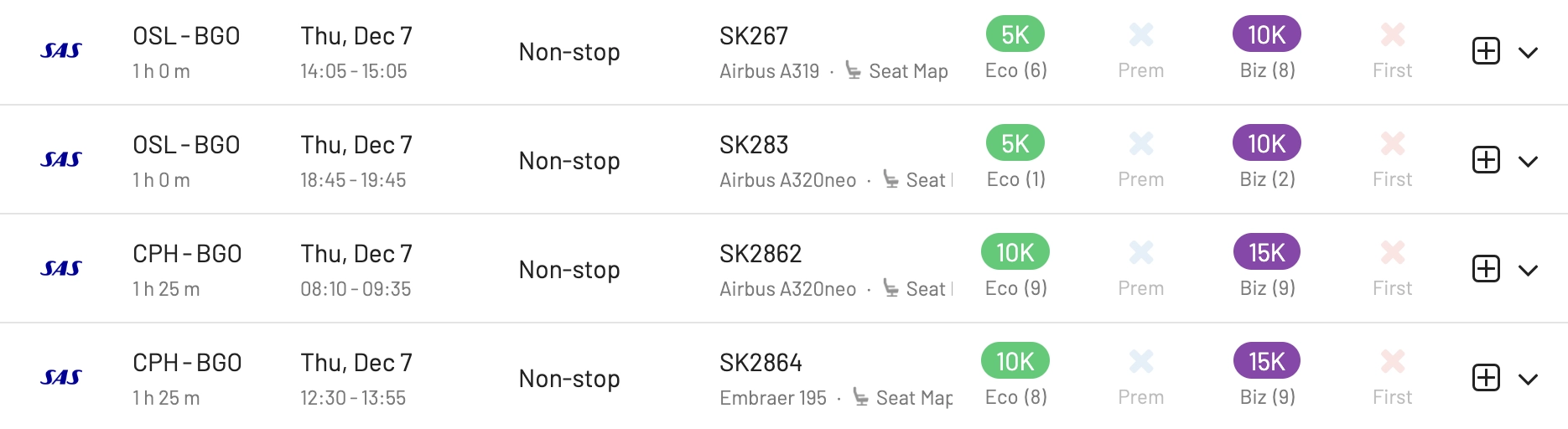Select 5K Eco (1) fare on SK283
The image size is (1568, 429).
[1015, 143]
